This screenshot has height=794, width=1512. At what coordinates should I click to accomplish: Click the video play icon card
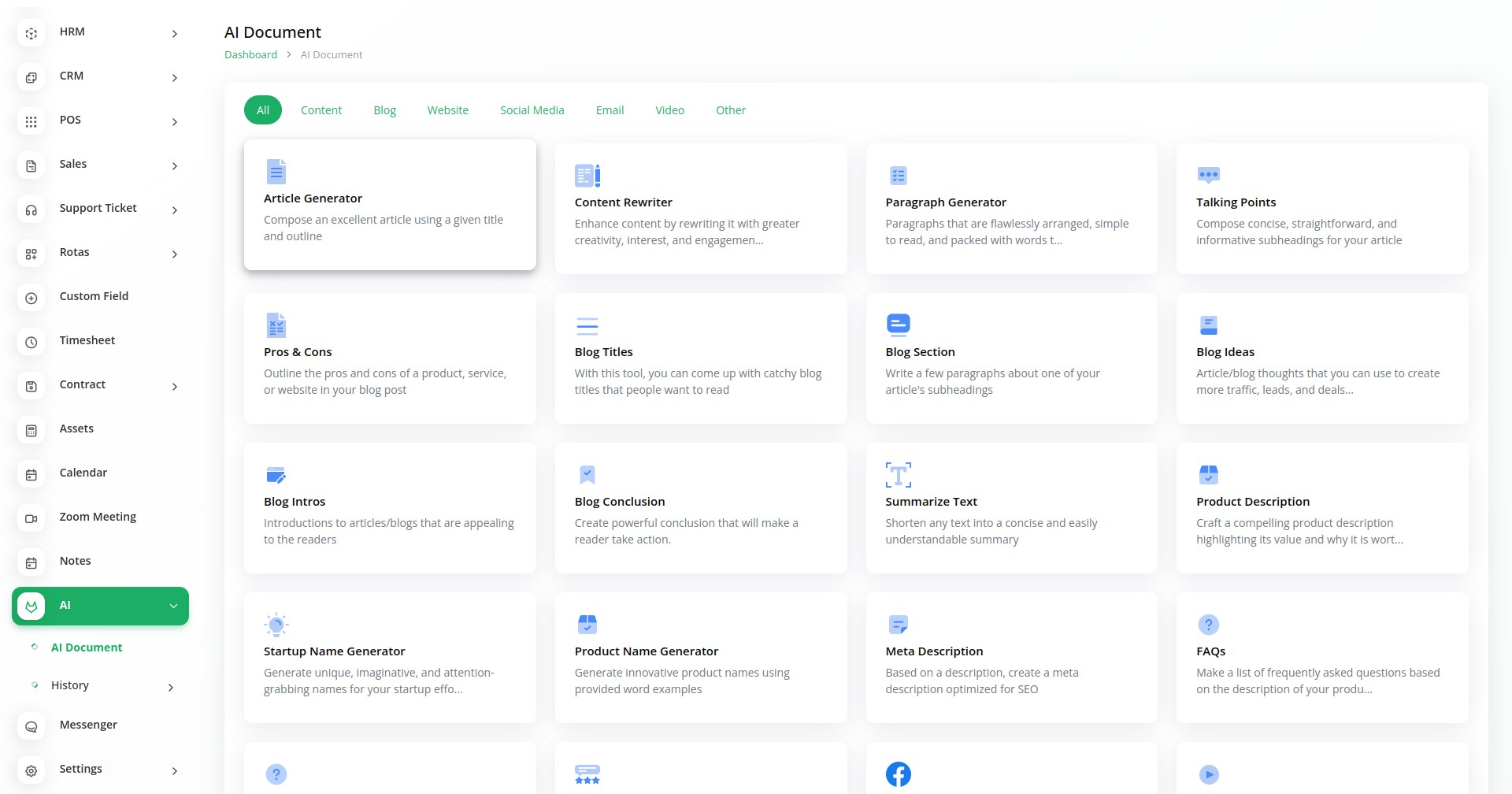click(x=1322, y=768)
